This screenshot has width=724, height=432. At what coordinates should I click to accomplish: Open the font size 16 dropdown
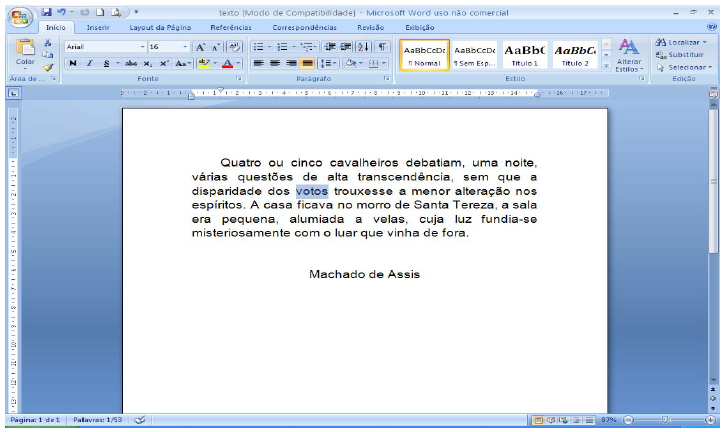click(185, 47)
